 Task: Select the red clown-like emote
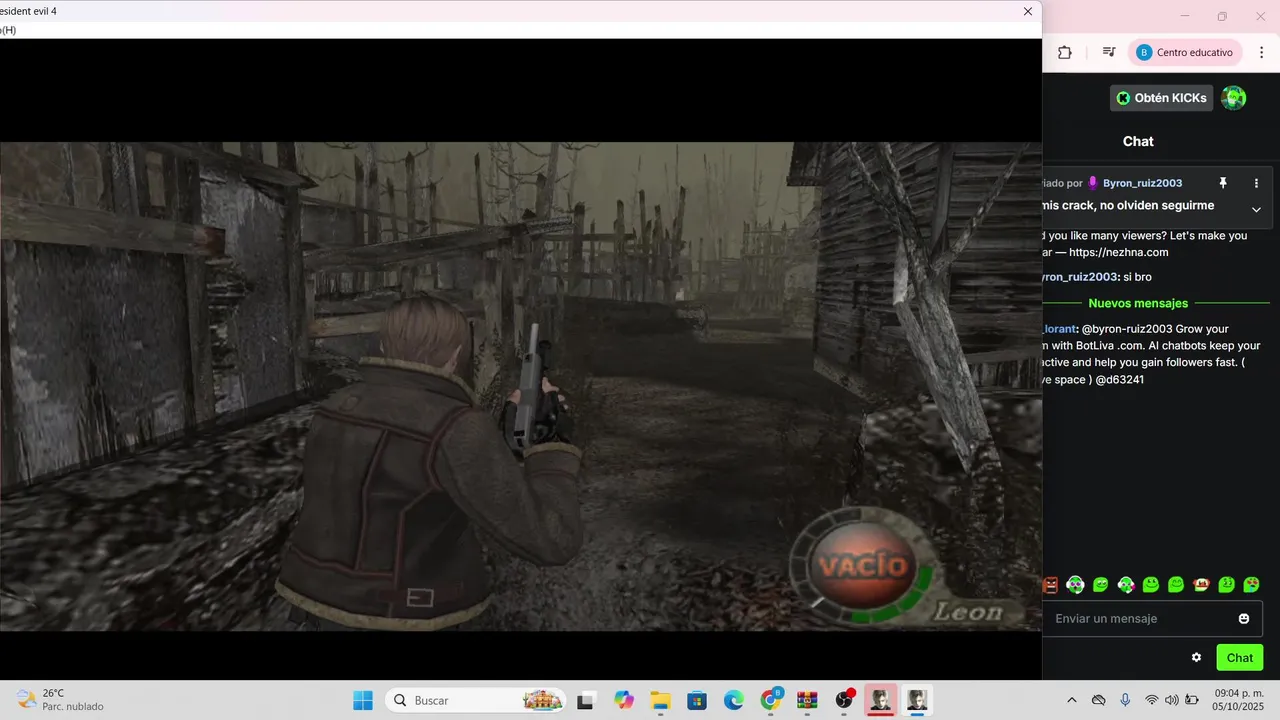(1201, 585)
